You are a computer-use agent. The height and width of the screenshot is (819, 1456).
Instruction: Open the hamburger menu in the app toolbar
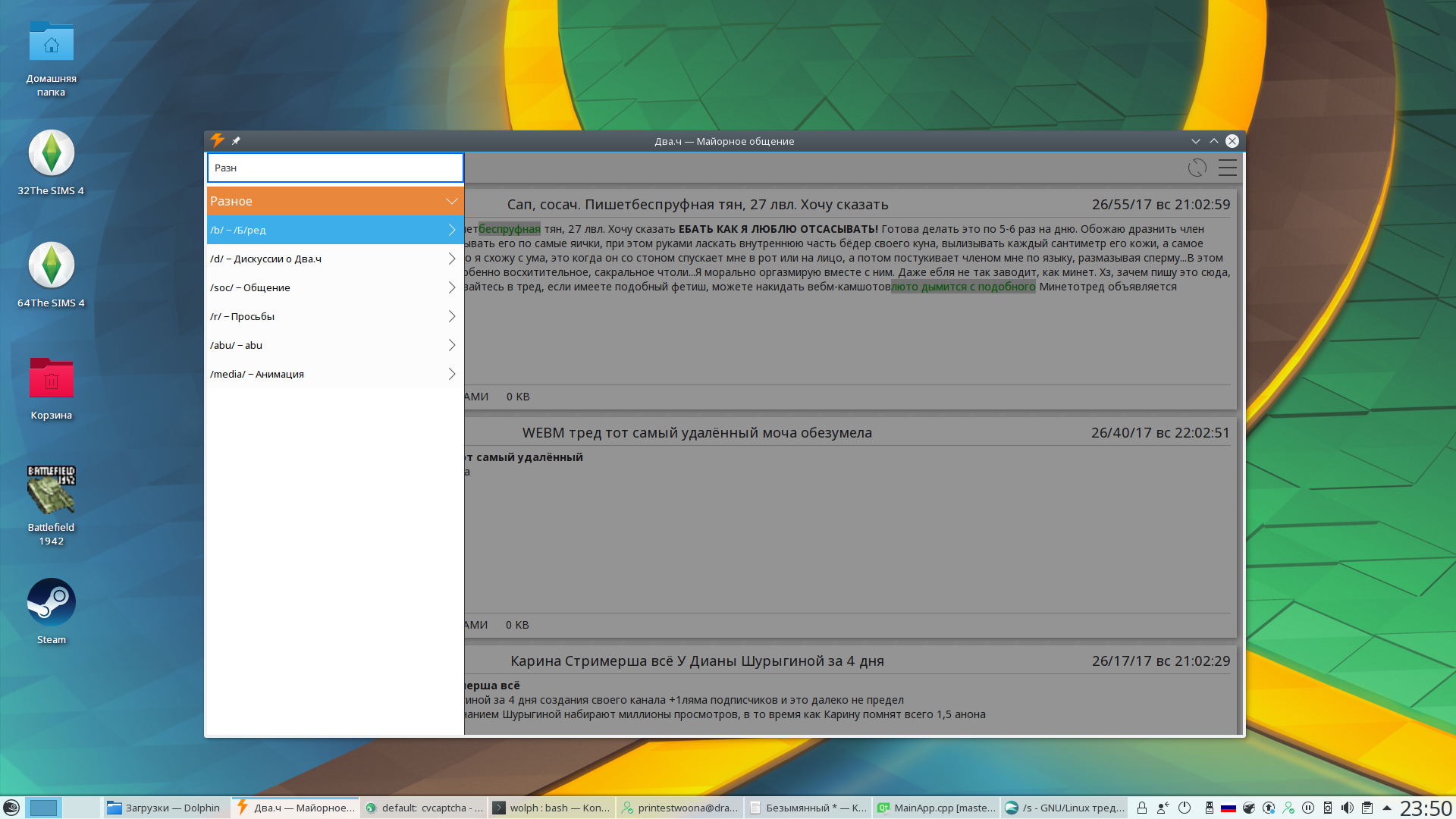point(1228,168)
